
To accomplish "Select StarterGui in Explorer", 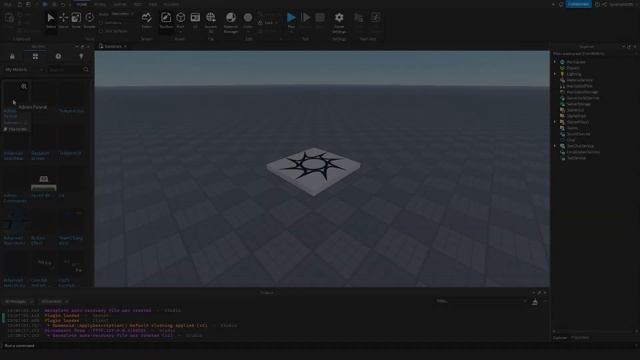I will (575, 110).
